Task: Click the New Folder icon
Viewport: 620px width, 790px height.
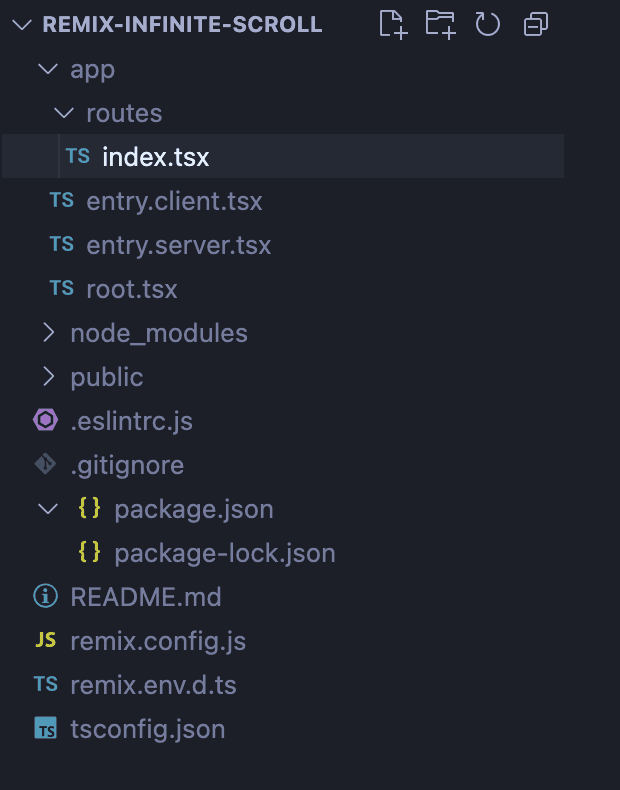Action: click(440, 24)
